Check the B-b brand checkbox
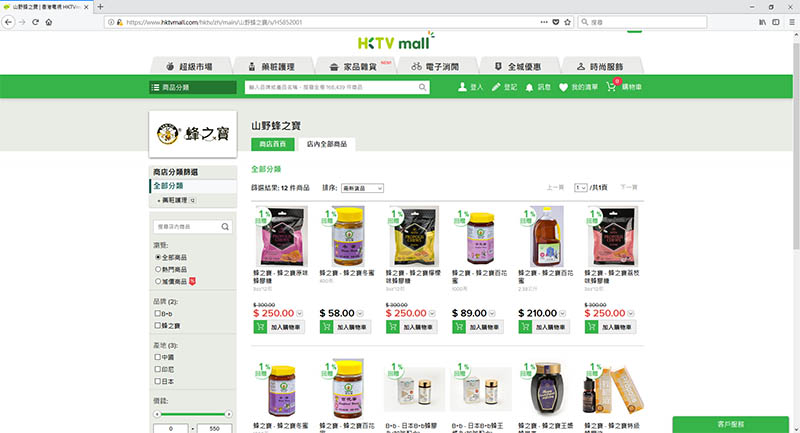Screen dimensions: 800x433 pyautogui.click(x=156, y=313)
